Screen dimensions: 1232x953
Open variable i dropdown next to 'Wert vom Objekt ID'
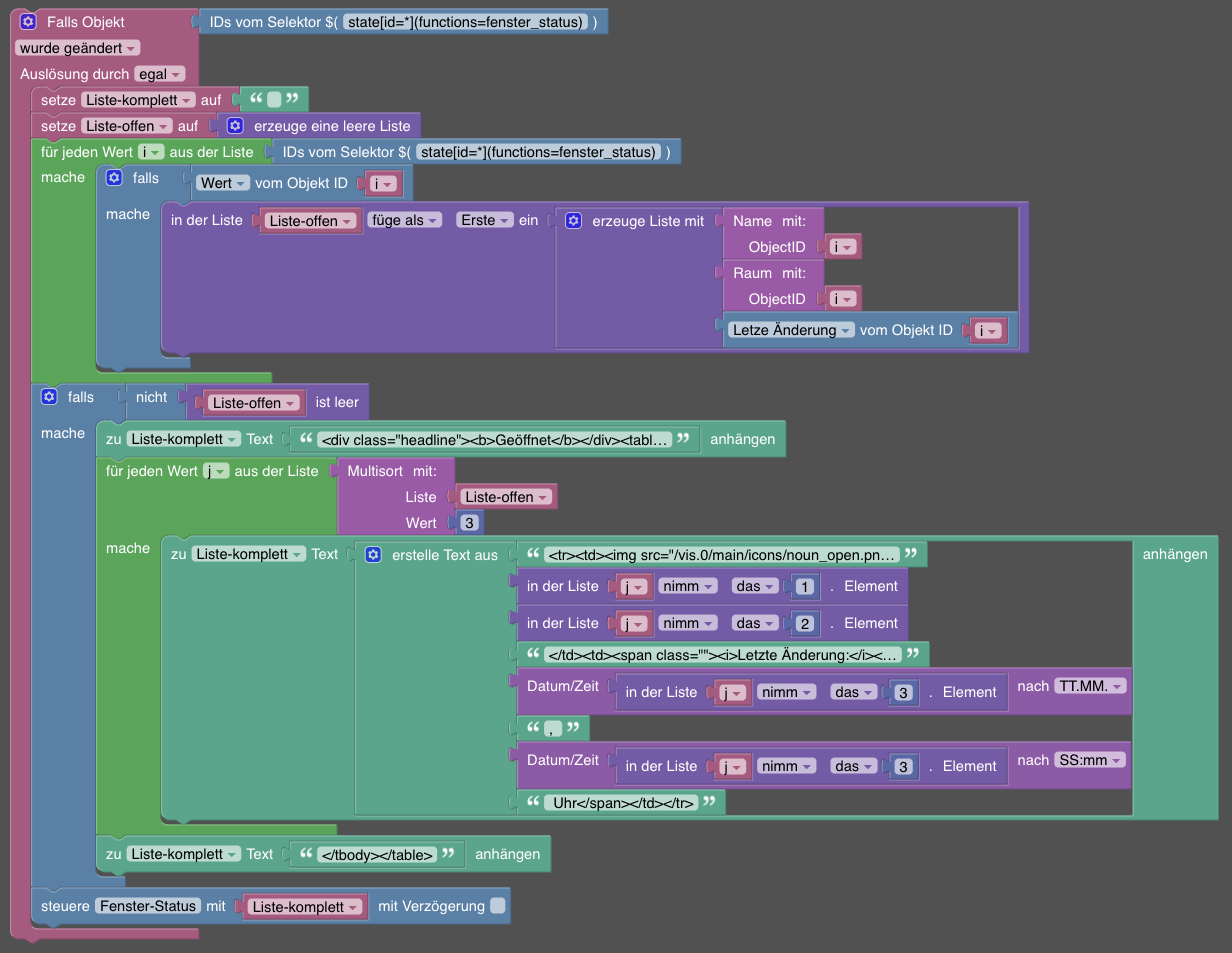[x=384, y=183]
